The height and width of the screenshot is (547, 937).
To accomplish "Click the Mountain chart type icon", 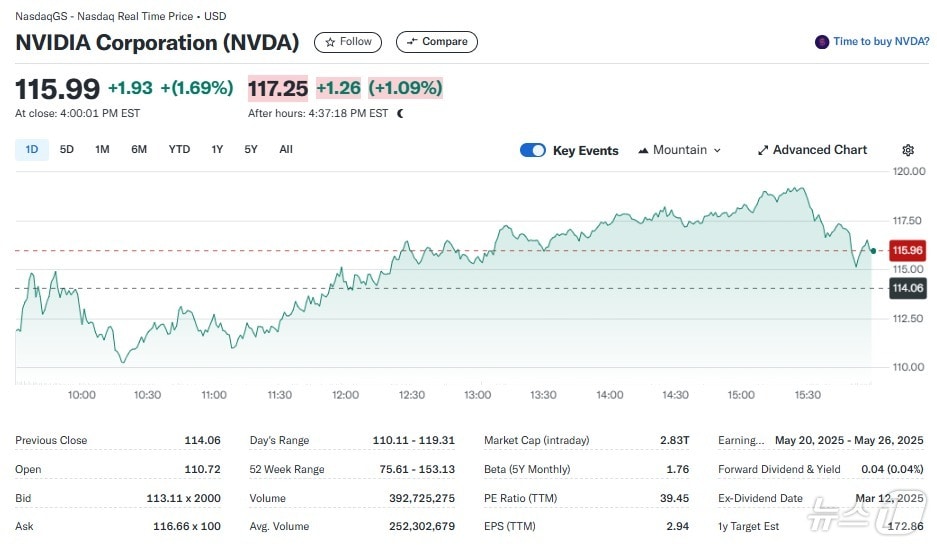I will [643, 150].
